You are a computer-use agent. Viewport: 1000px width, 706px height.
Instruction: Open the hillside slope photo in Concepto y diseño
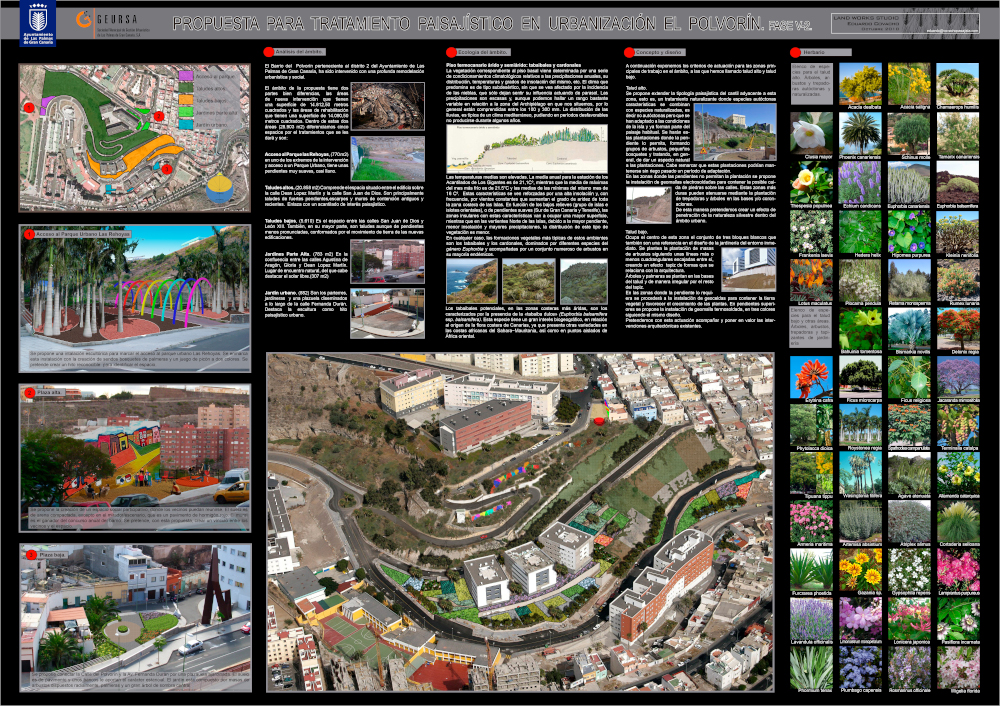coord(649,205)
